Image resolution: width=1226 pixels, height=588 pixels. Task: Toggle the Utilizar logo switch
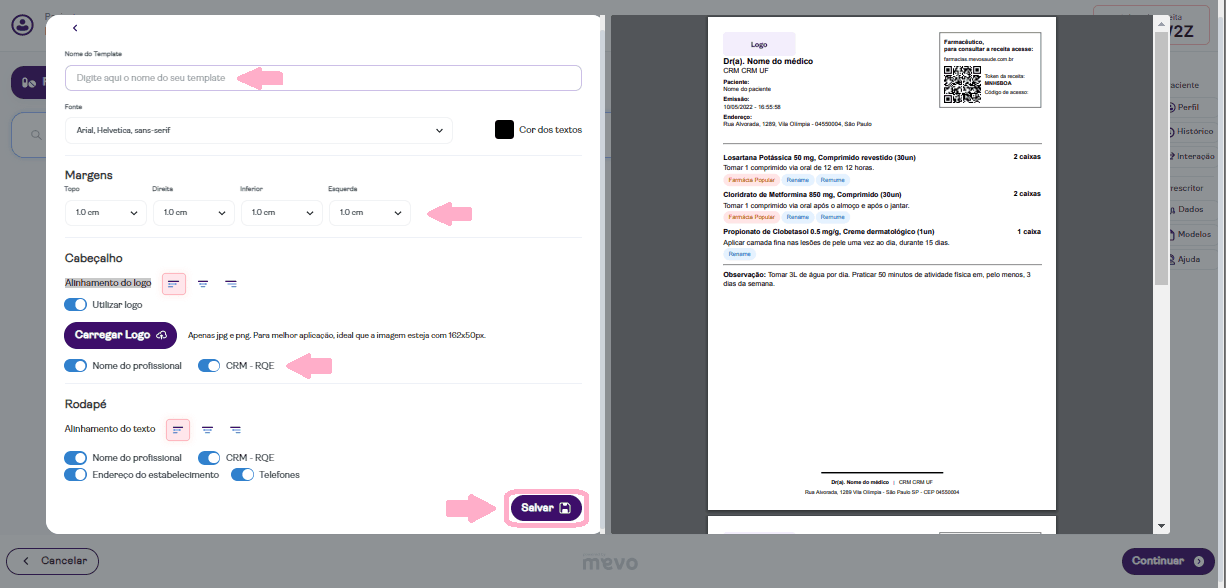point(76,304)
